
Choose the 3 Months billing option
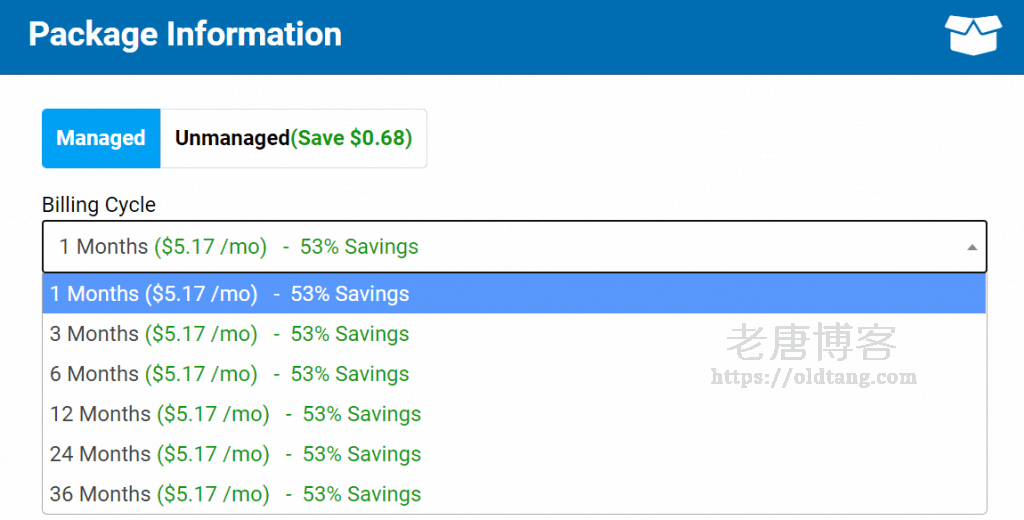[x=230, y=334]
